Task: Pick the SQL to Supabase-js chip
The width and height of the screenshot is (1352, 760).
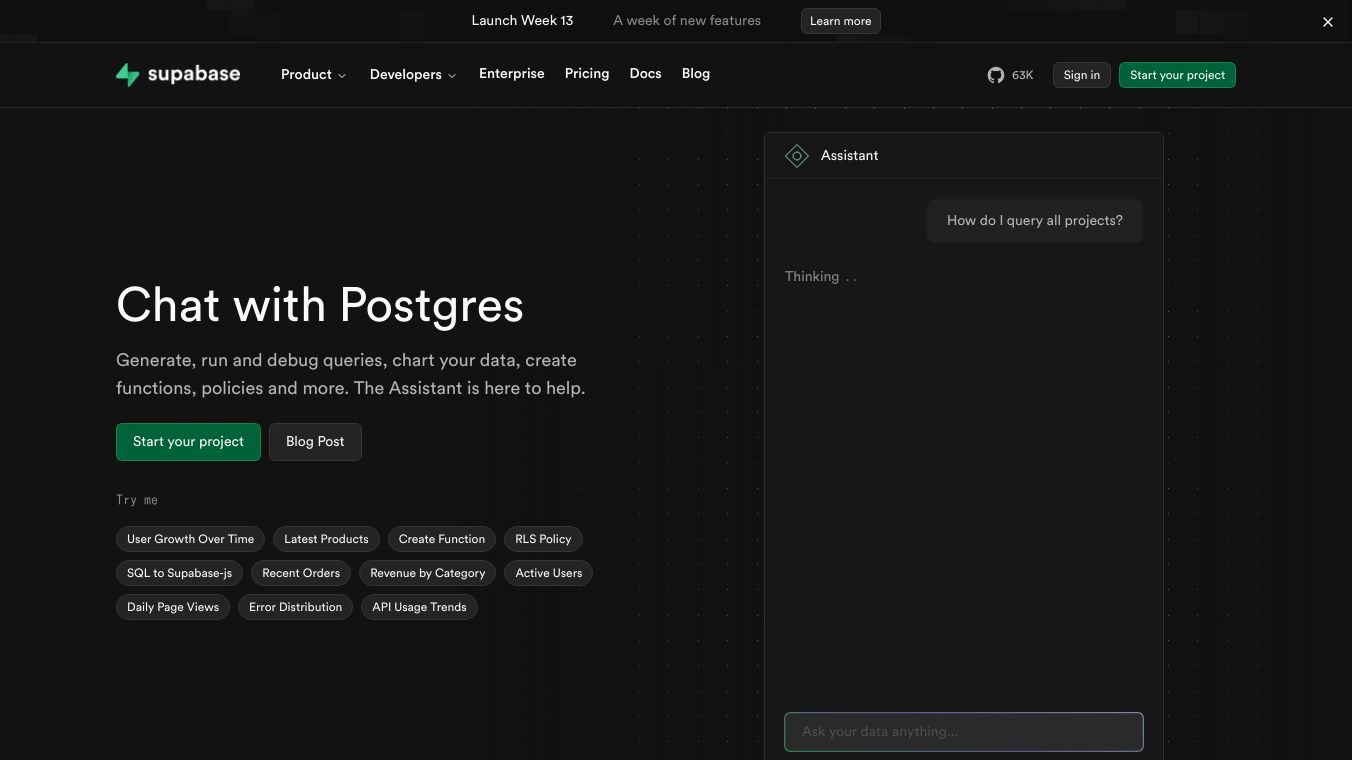Action: [x=179, y=573]
